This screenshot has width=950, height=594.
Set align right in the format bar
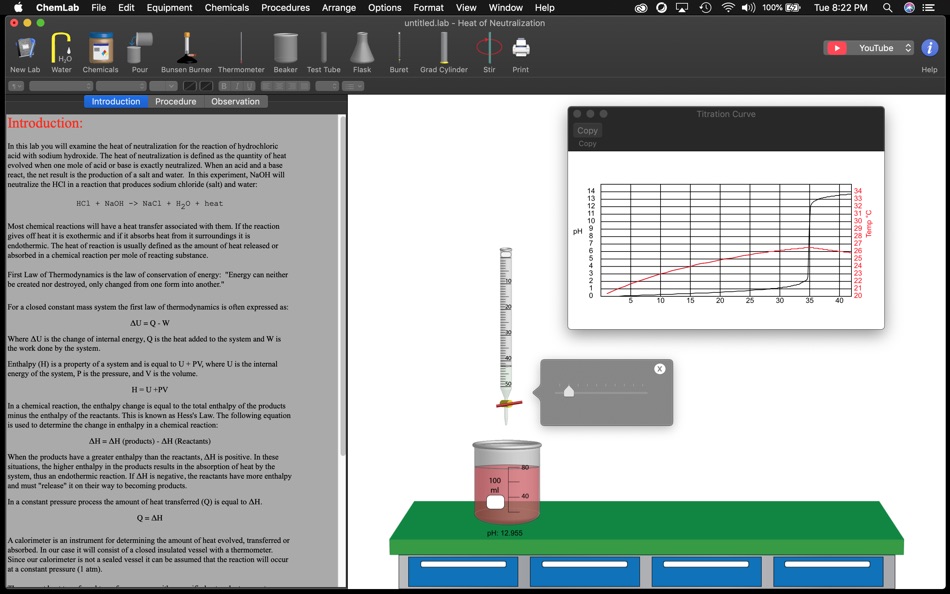click(291, 86)
